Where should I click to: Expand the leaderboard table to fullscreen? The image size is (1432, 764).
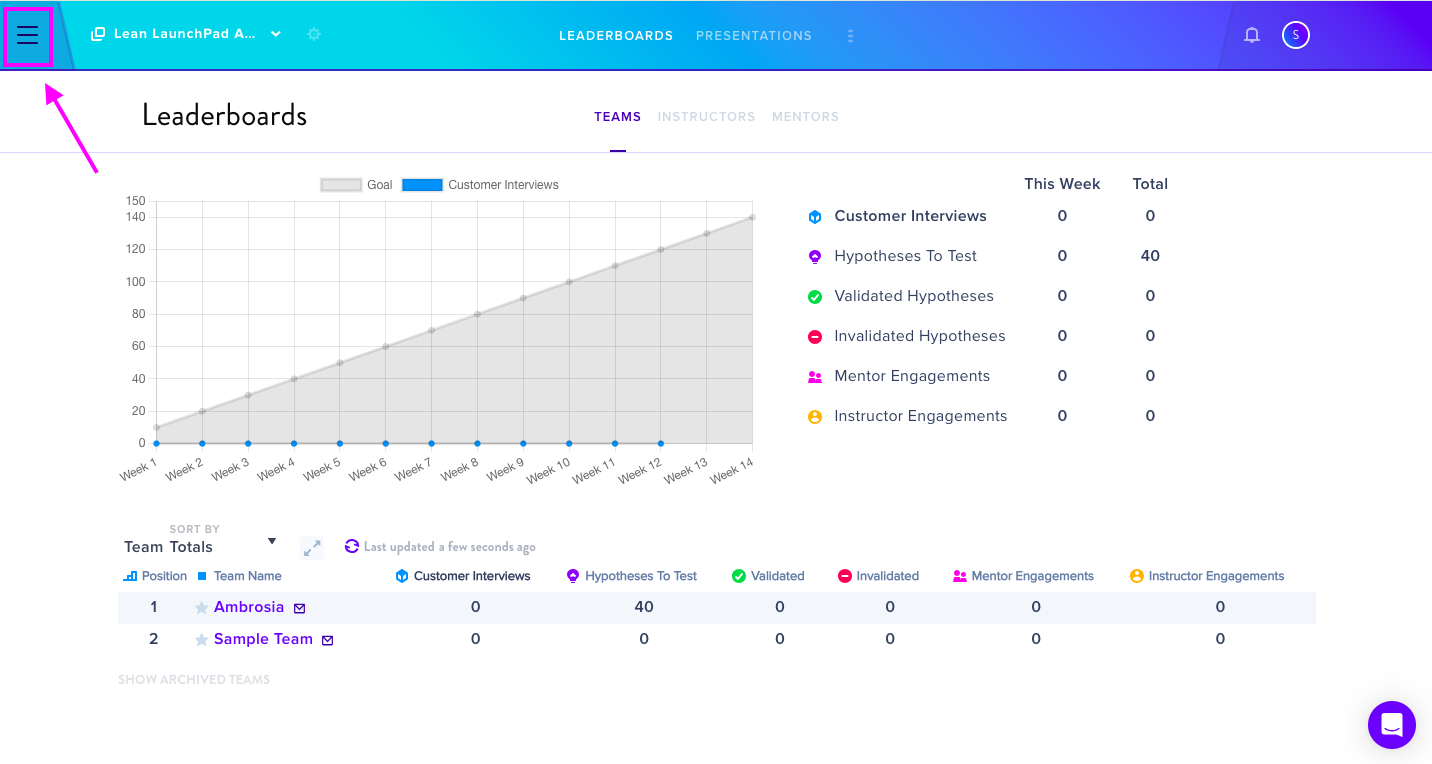coord(312,548)
